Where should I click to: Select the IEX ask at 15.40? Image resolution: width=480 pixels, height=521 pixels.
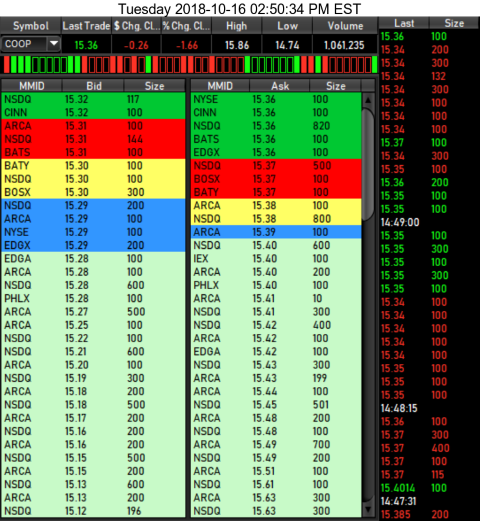[x=276, y=259]
